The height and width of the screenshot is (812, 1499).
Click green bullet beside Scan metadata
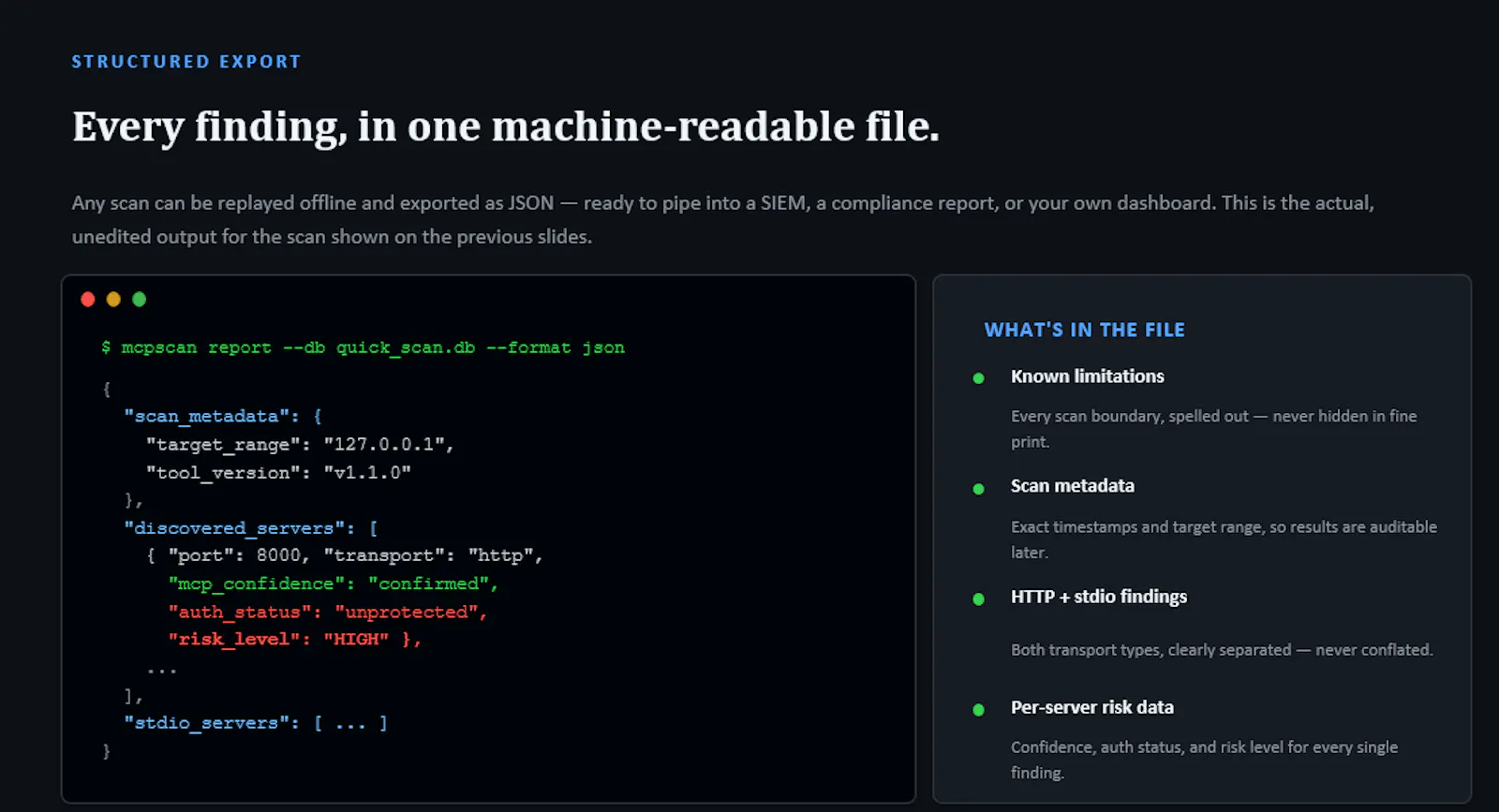tap(979, 489)
